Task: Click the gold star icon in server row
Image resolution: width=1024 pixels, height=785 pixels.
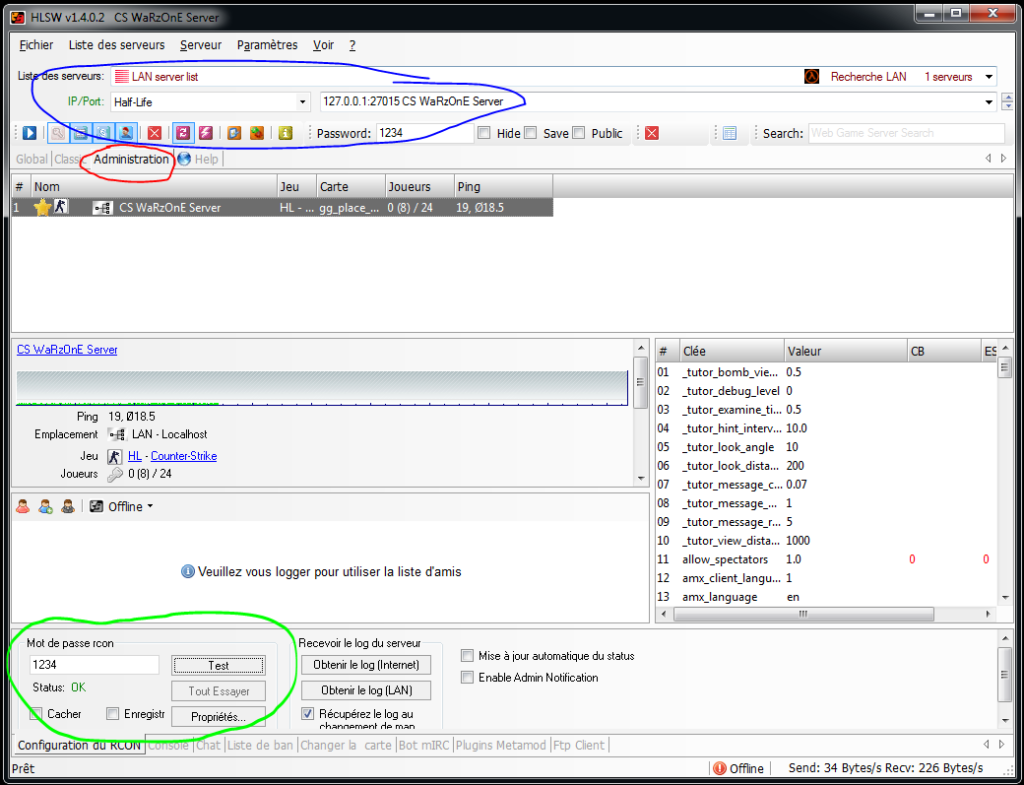Action: pyautogui.click(x=42, y=207)
